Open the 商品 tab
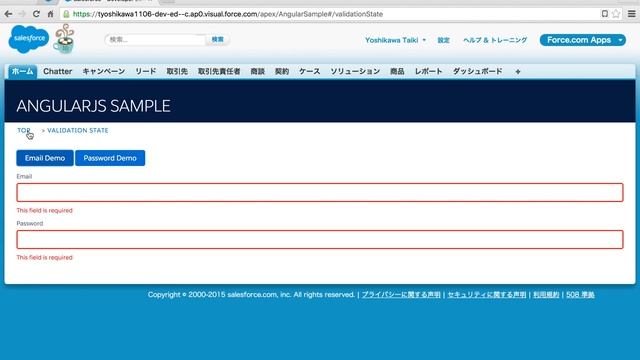 (x=397, y=71)
